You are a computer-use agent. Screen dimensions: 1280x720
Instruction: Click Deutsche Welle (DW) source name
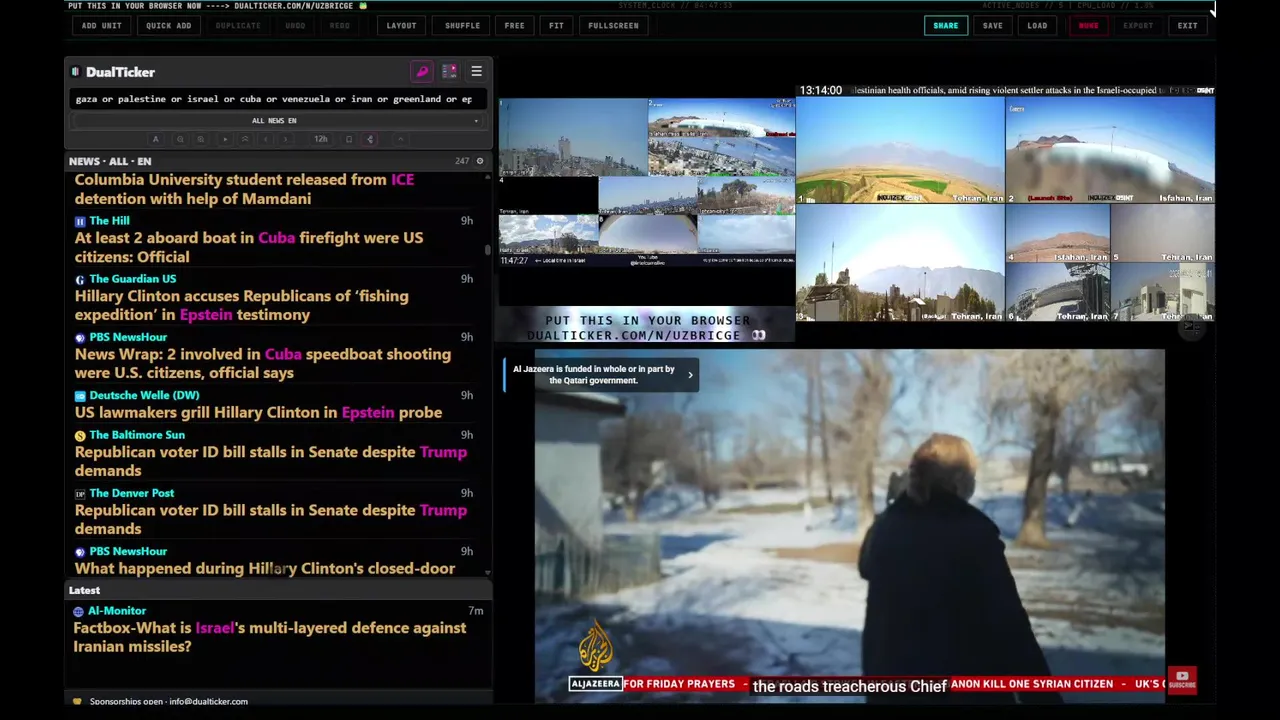(x=144, y=395)
